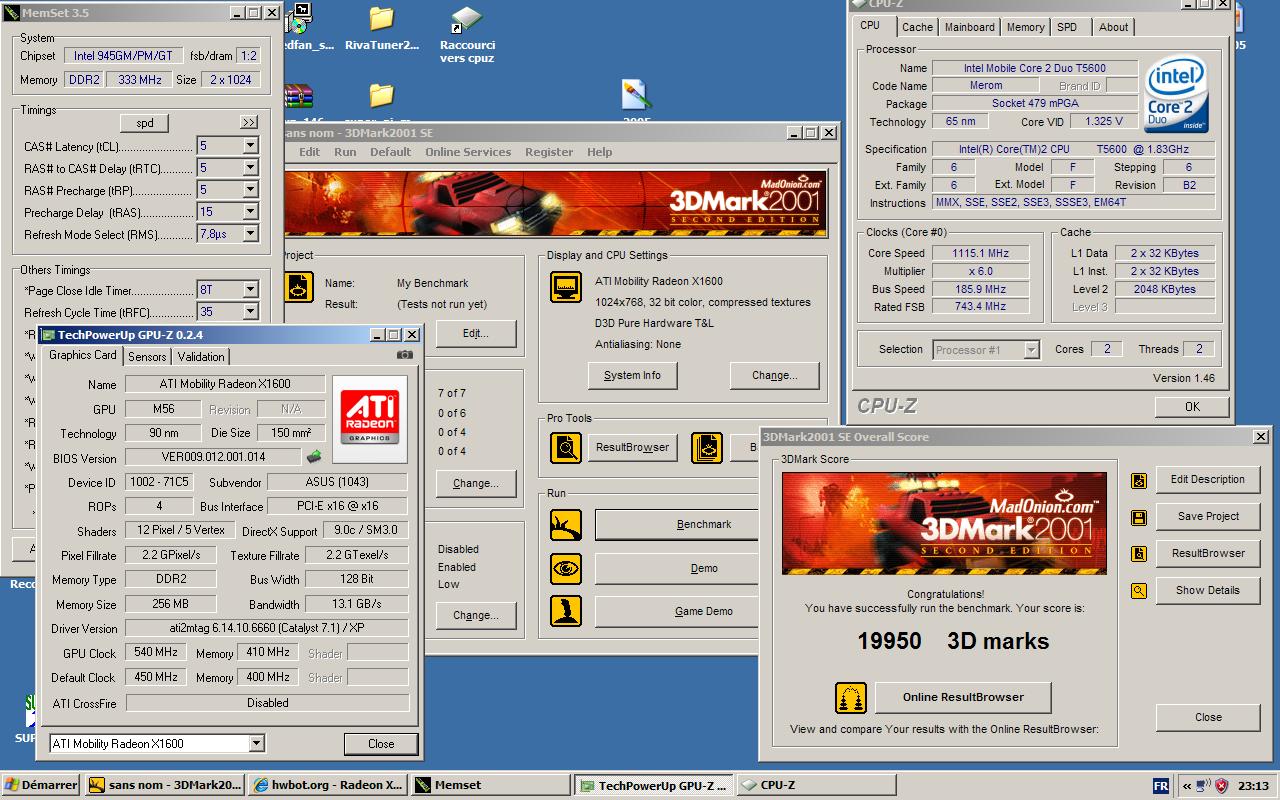Click the ResultBrowser icon in score dialog
Image resolution: width=1280 pixels, height=800 pixels.
click(1139, 554)
